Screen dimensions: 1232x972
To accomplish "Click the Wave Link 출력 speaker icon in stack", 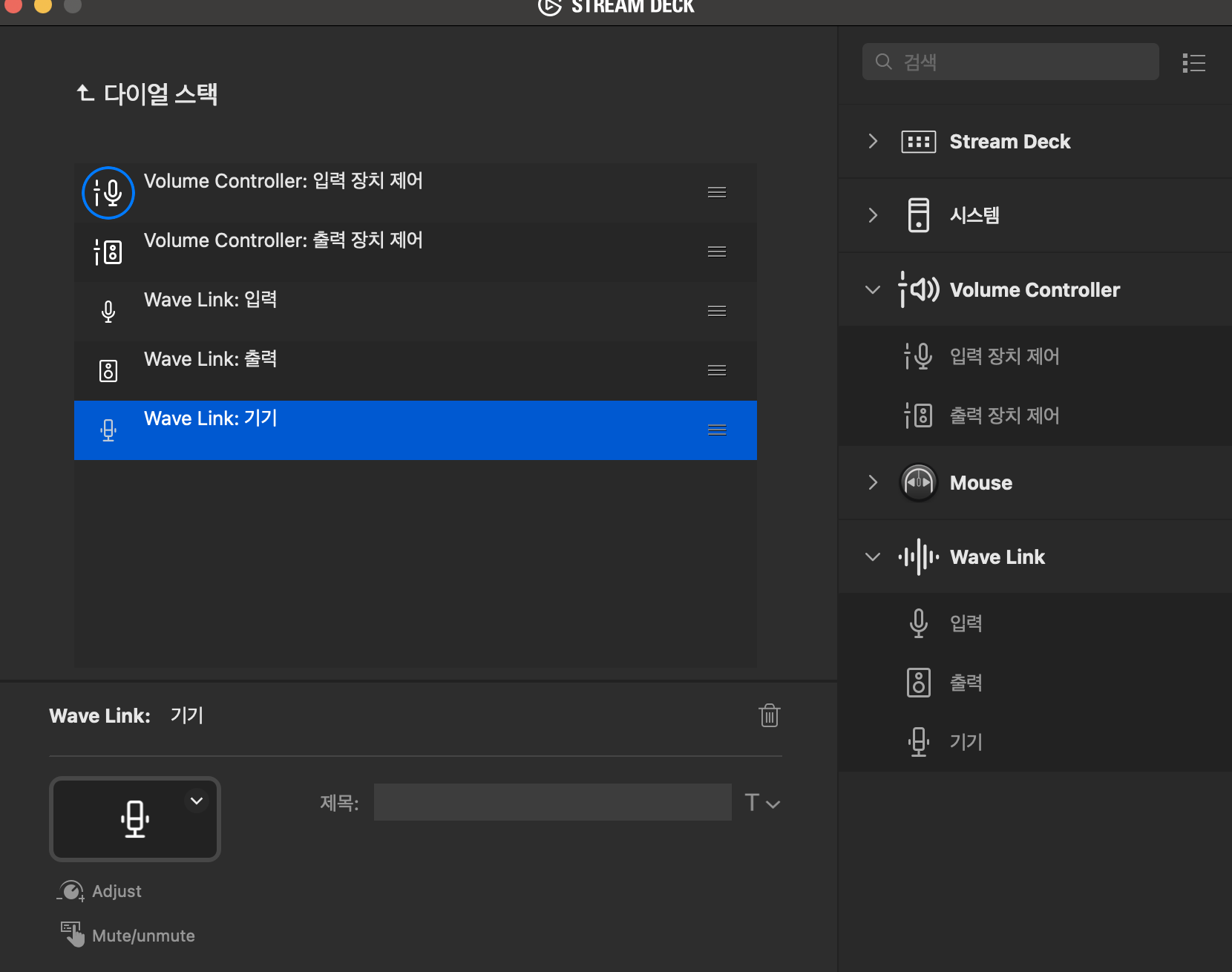I will 108,371.
